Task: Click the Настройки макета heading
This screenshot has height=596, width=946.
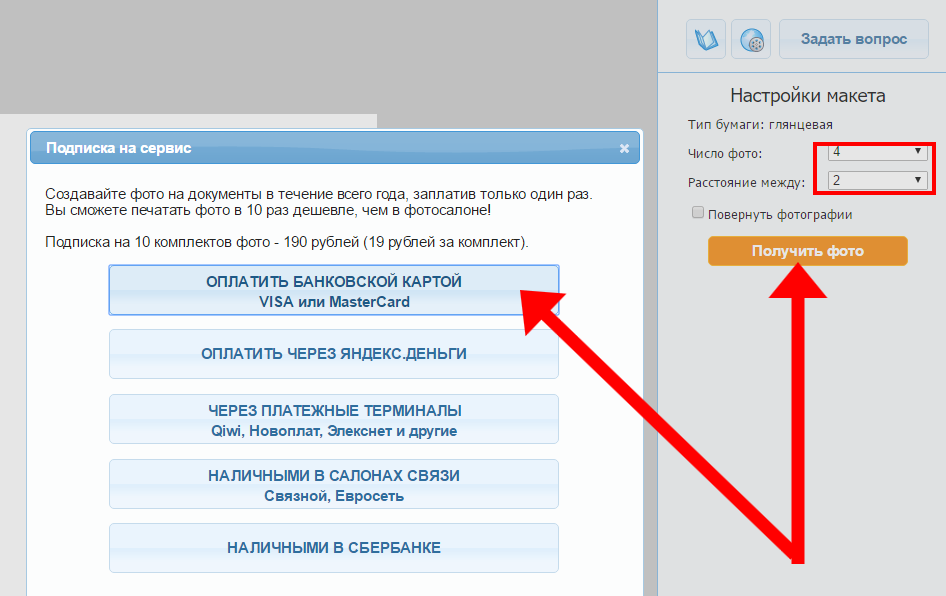Action: click(x=807, y=96)
